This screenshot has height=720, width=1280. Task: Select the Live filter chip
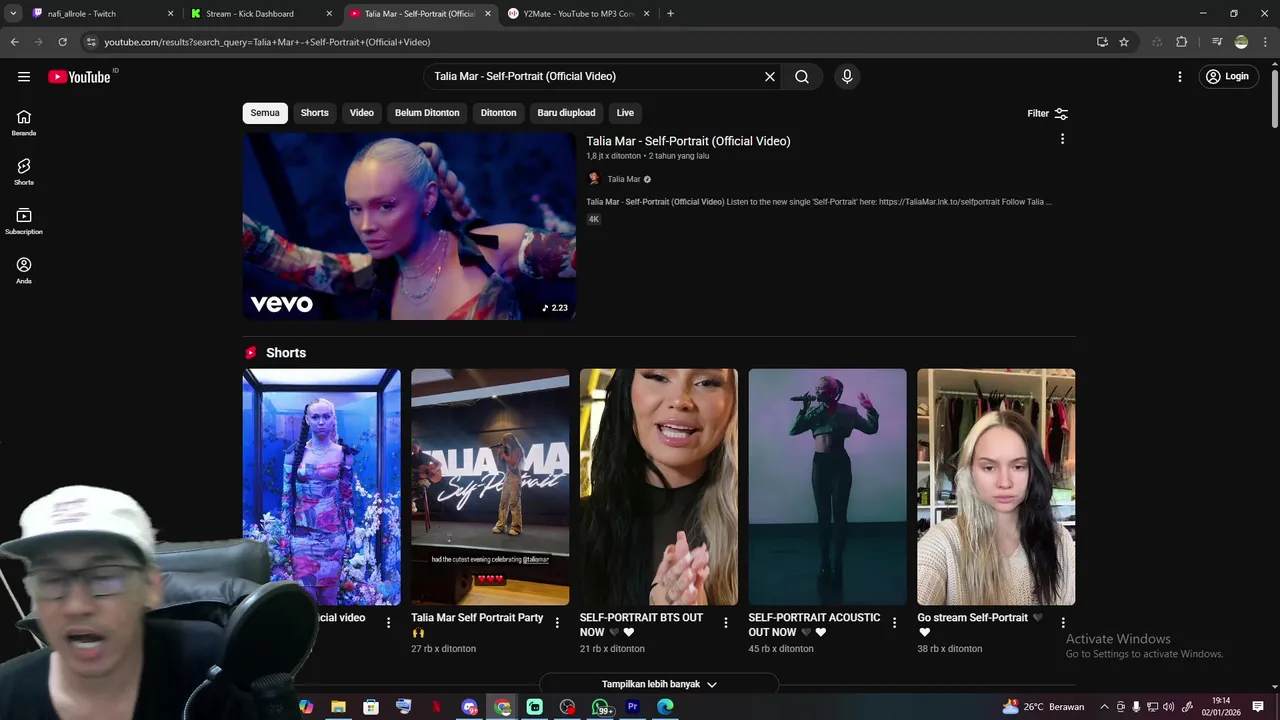pos(625,113)
